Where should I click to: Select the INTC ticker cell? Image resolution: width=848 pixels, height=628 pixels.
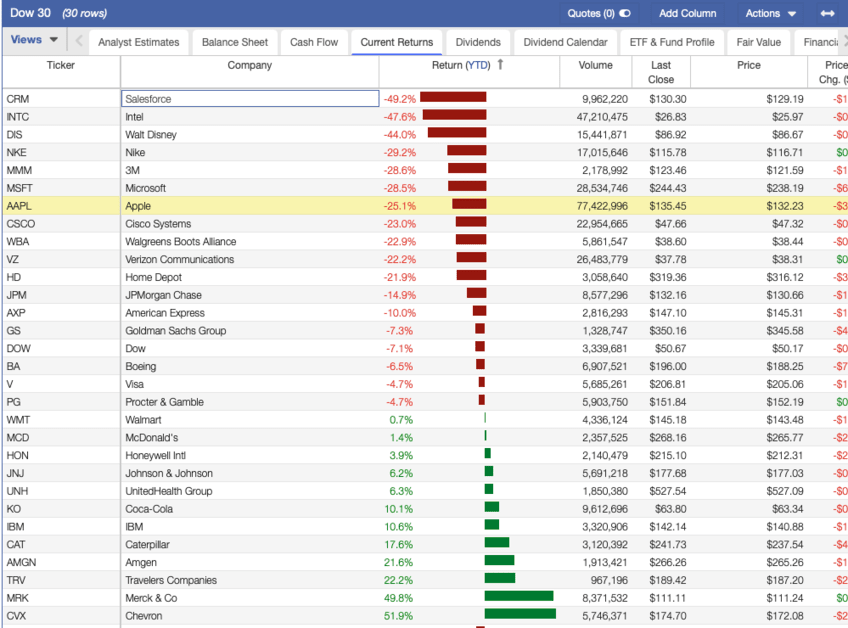(x=61, y=117)
